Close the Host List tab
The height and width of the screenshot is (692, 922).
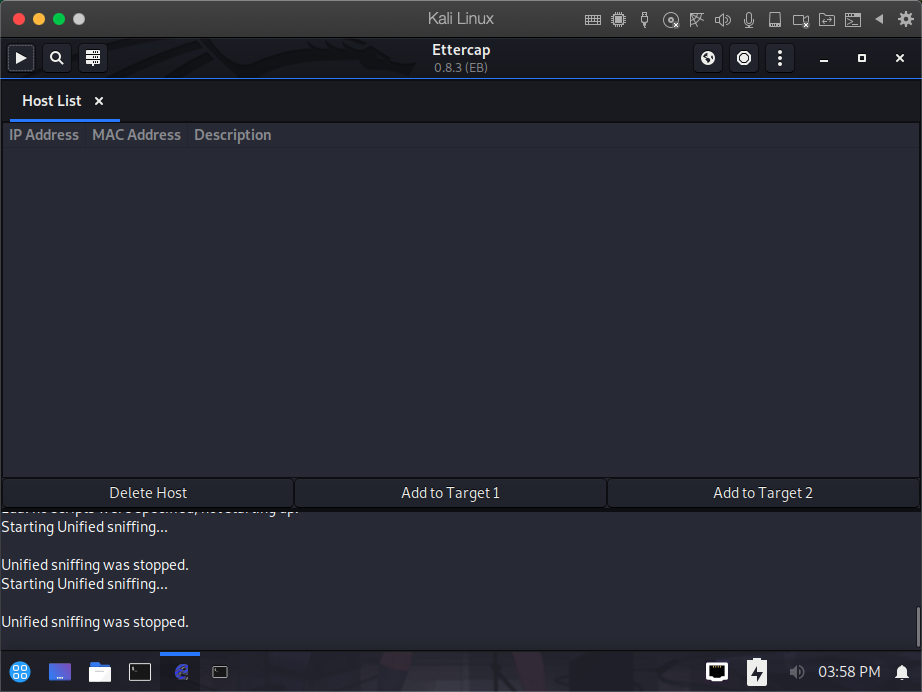click(99, 101)
